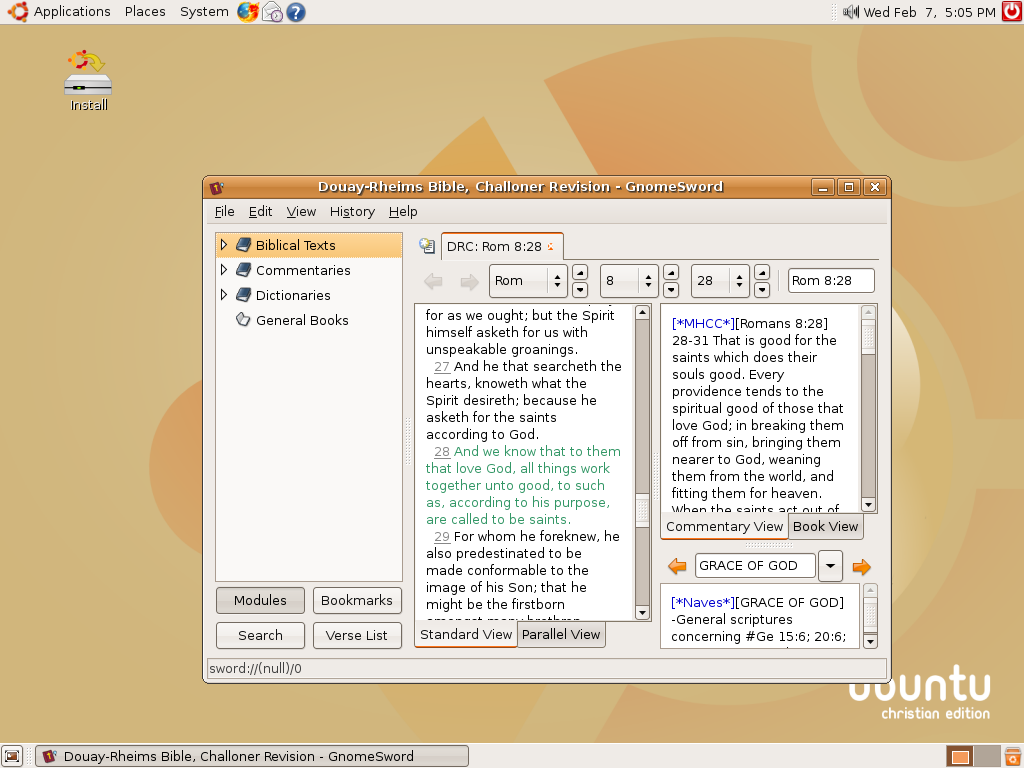Click the commentary pane scrollbar thumb
Viewport: 1024px width, 768px height.
[x=868, y=337]
